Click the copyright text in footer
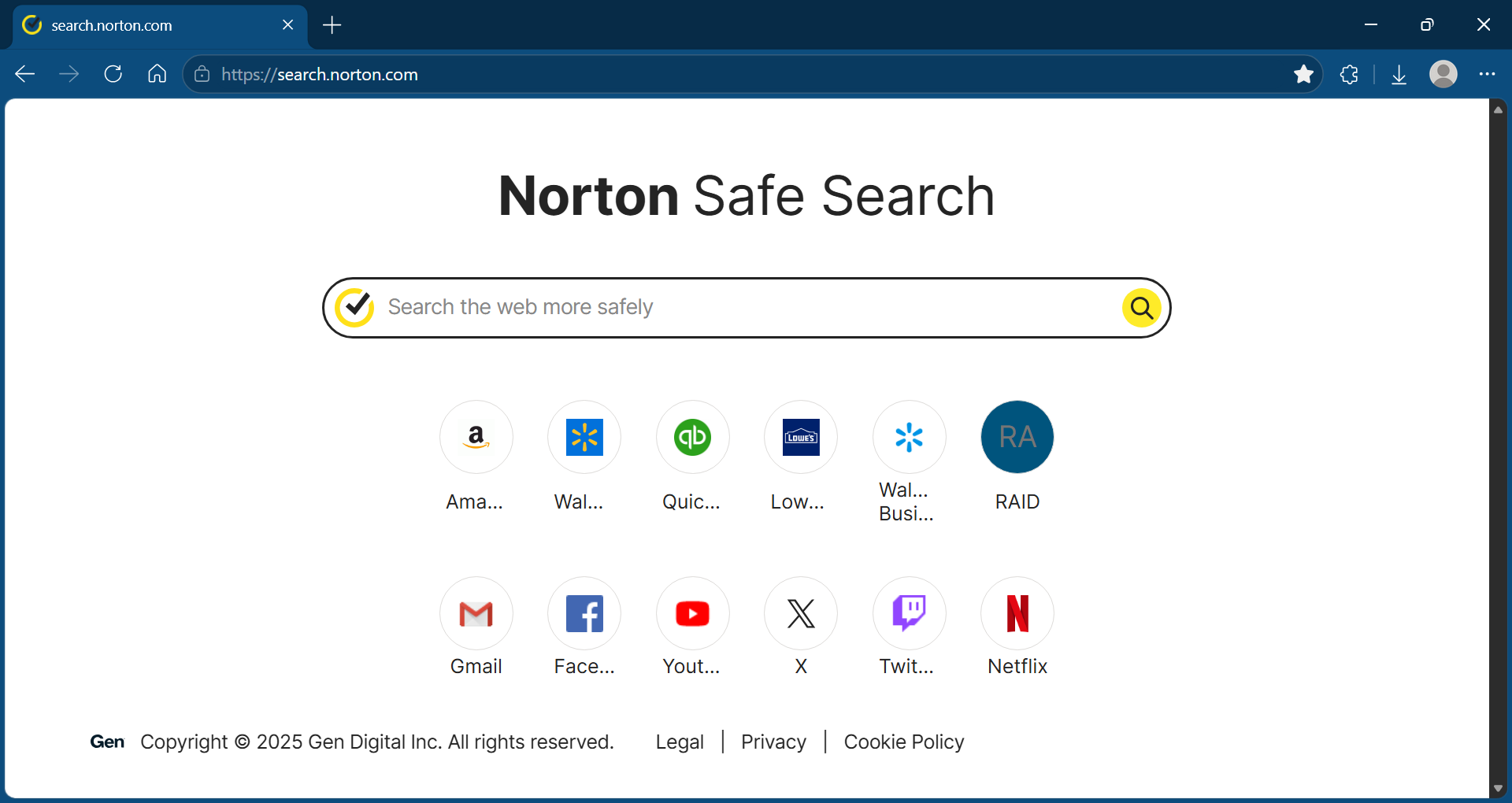This screenshot has width=1512, height=803. click(x=377, y=742)
